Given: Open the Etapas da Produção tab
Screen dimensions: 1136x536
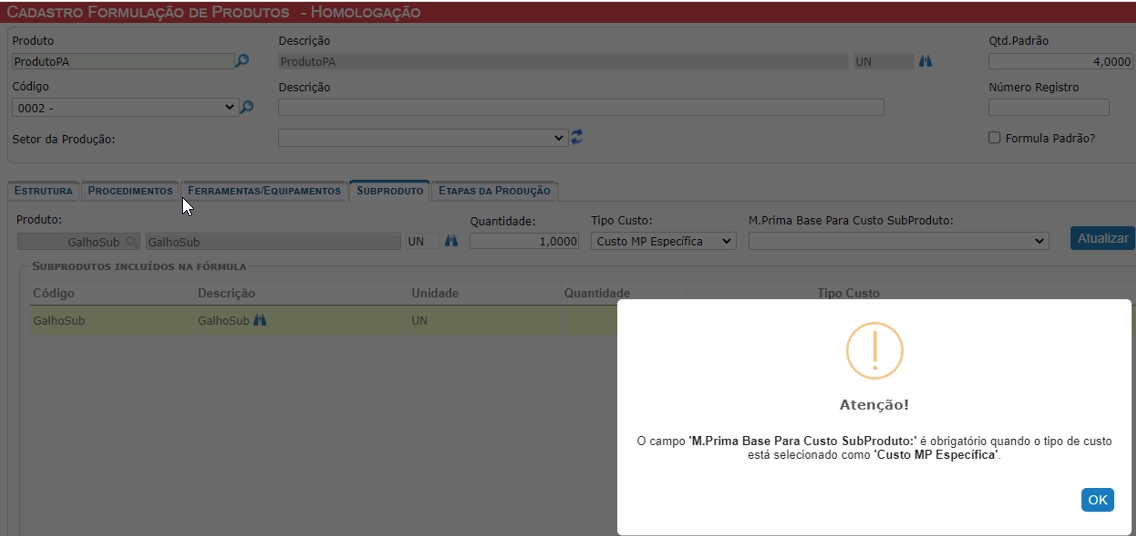Looking at the screenshot, I should tap(495, 190).
